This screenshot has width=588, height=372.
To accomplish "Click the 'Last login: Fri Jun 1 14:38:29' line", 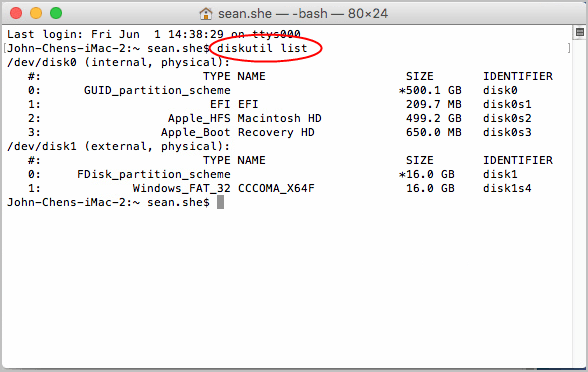I will tap(116, 34).
